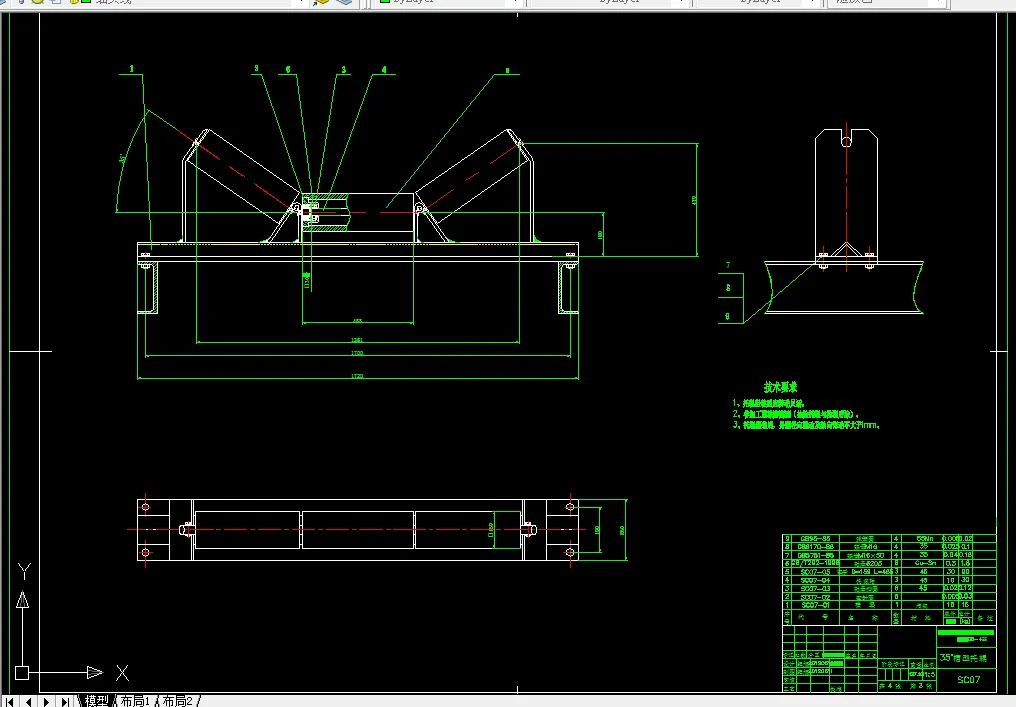
Task: Select the 技术要求 heading text
Action: point(780,387)
